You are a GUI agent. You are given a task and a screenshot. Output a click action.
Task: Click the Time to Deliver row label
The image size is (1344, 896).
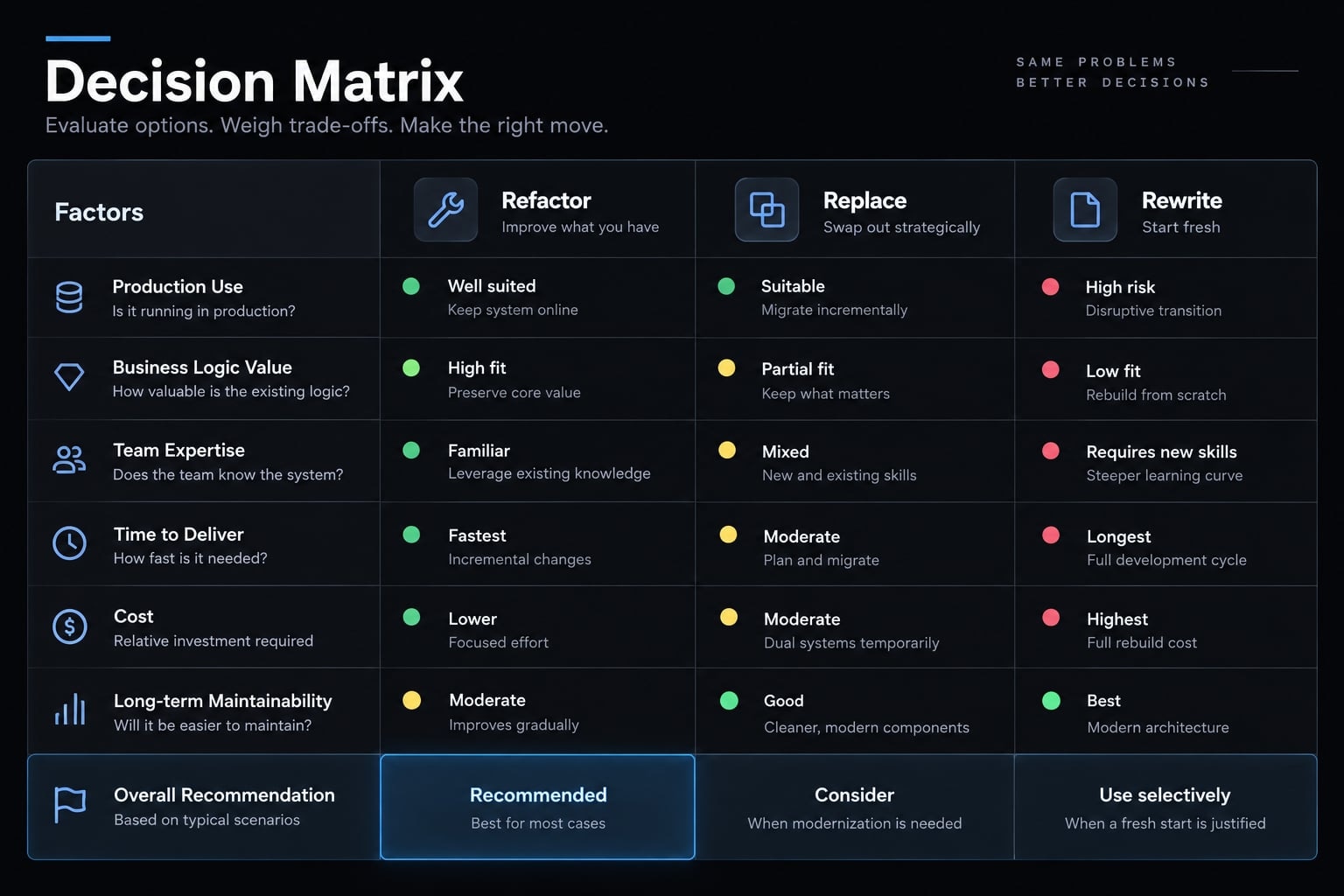(x=178, y=534)
